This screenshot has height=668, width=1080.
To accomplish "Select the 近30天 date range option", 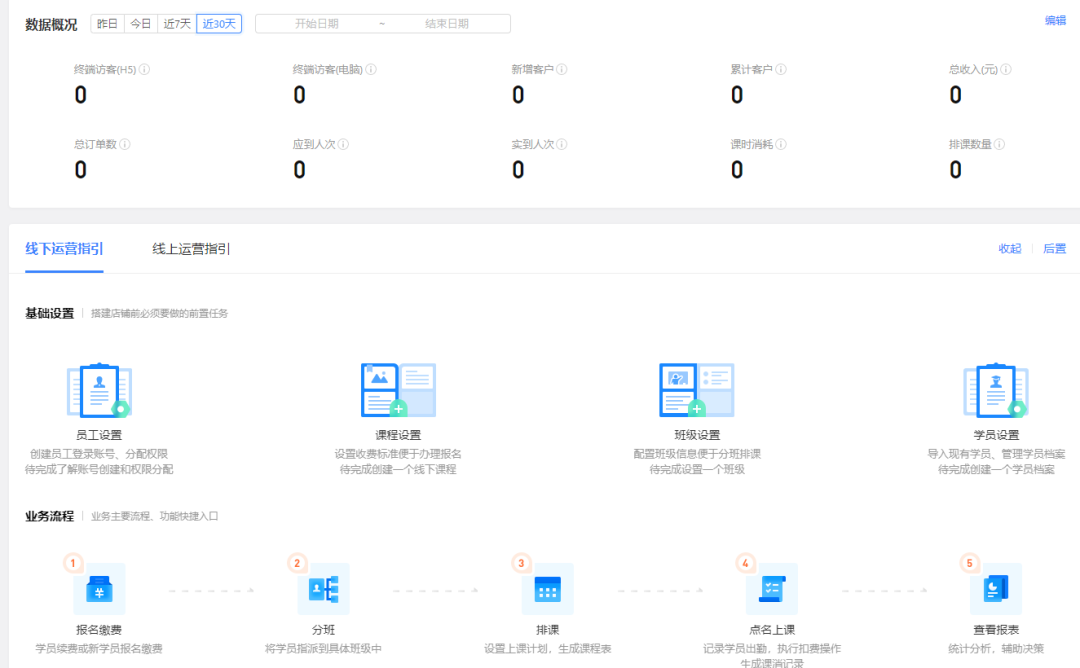I will pyautogui.click(x=219, y=24).
